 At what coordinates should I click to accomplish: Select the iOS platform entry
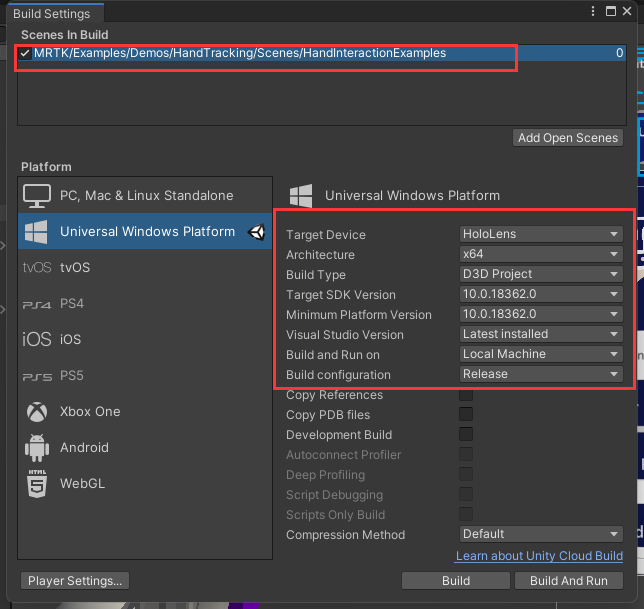(145, 339)
